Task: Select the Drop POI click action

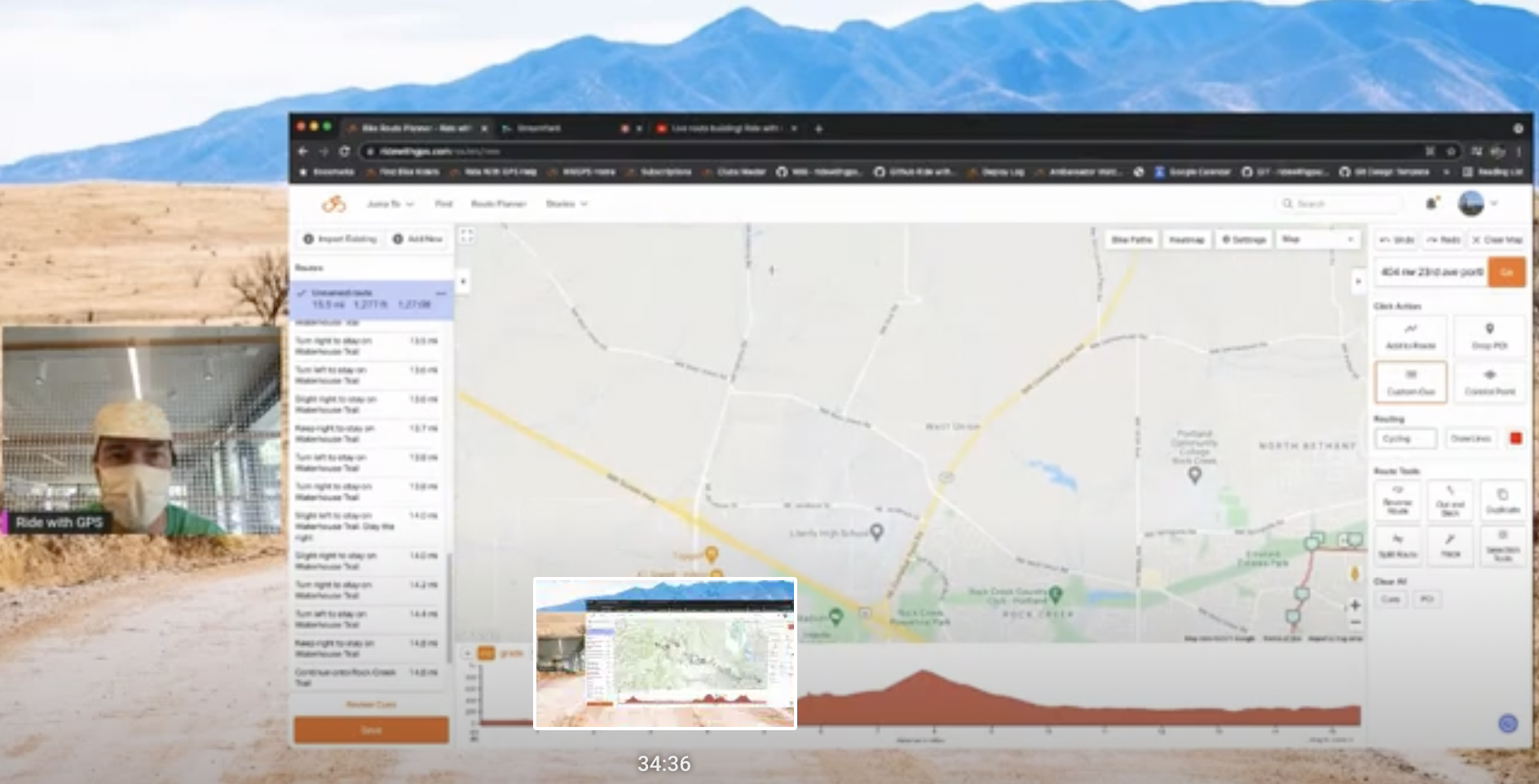Action: [x=1489, y=335]
